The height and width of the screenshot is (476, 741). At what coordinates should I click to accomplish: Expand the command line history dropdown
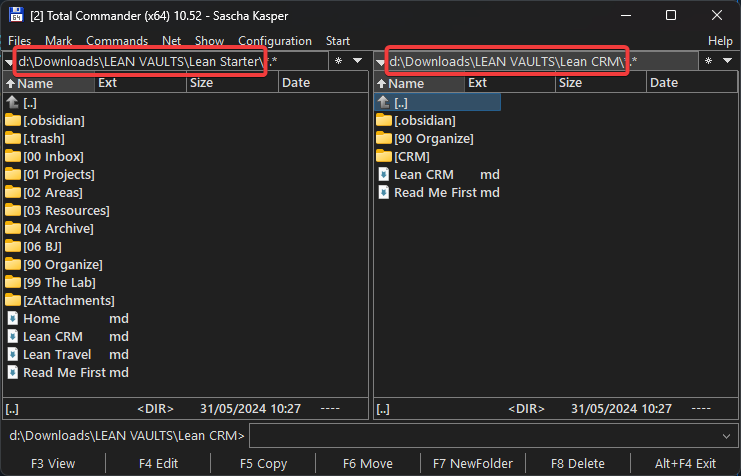726,436
